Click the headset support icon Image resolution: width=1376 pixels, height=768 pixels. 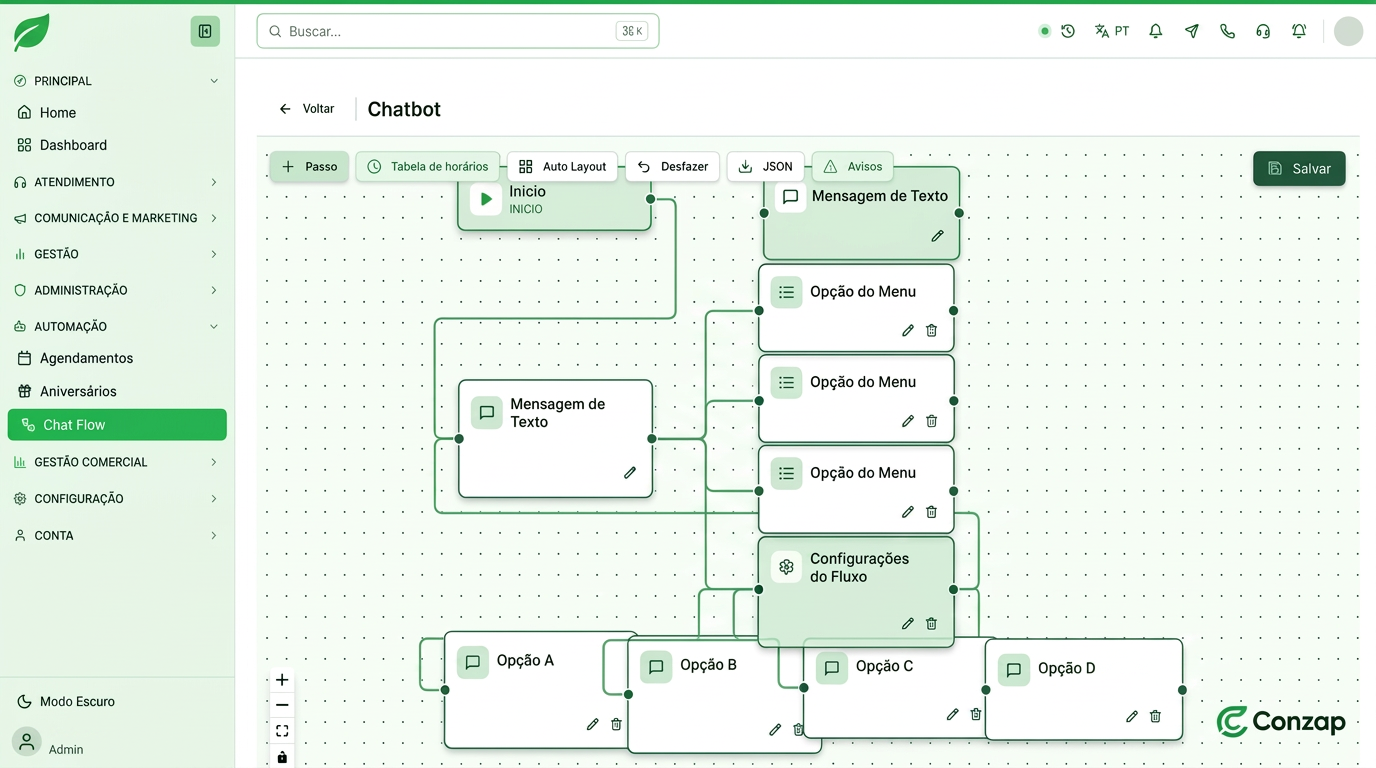click(x=1263, y=31)
